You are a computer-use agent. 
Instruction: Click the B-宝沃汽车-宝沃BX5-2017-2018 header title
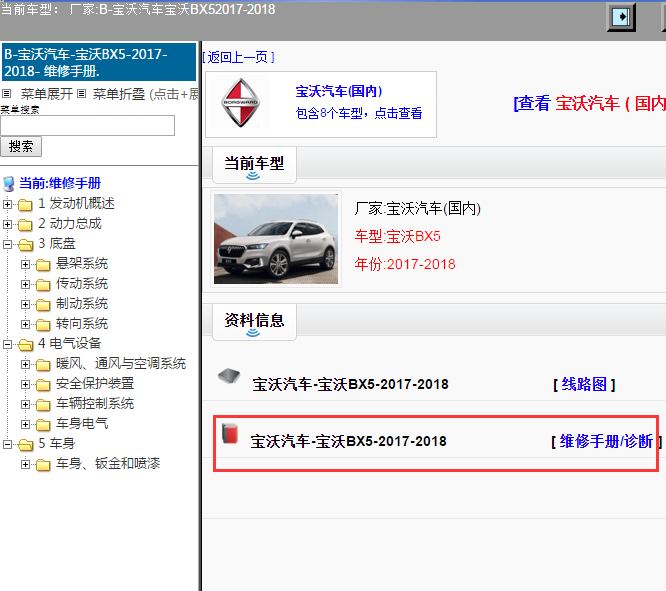pos(99,62)
